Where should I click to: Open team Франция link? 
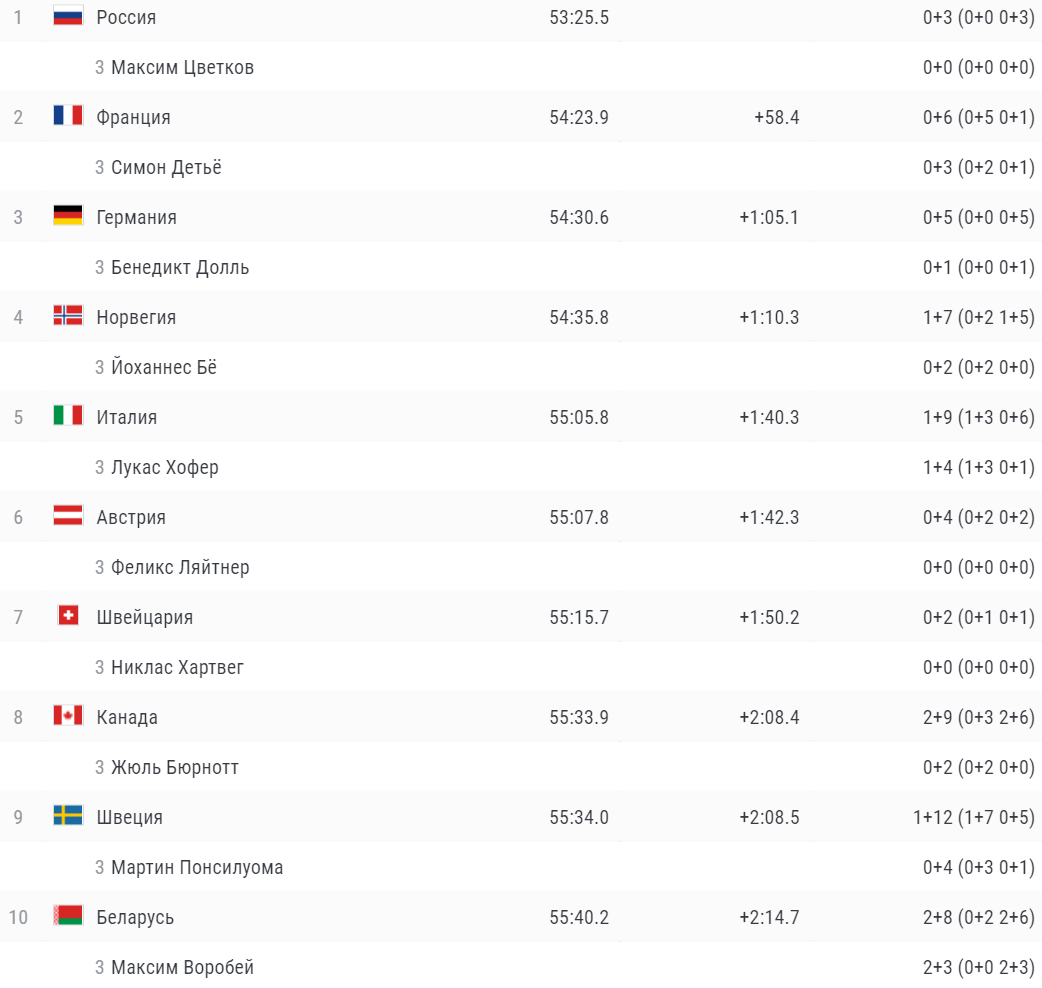tap(133, 117)
